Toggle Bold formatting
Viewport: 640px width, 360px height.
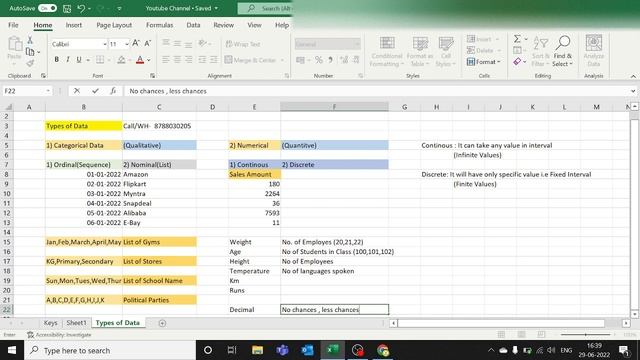coord(56,60)
